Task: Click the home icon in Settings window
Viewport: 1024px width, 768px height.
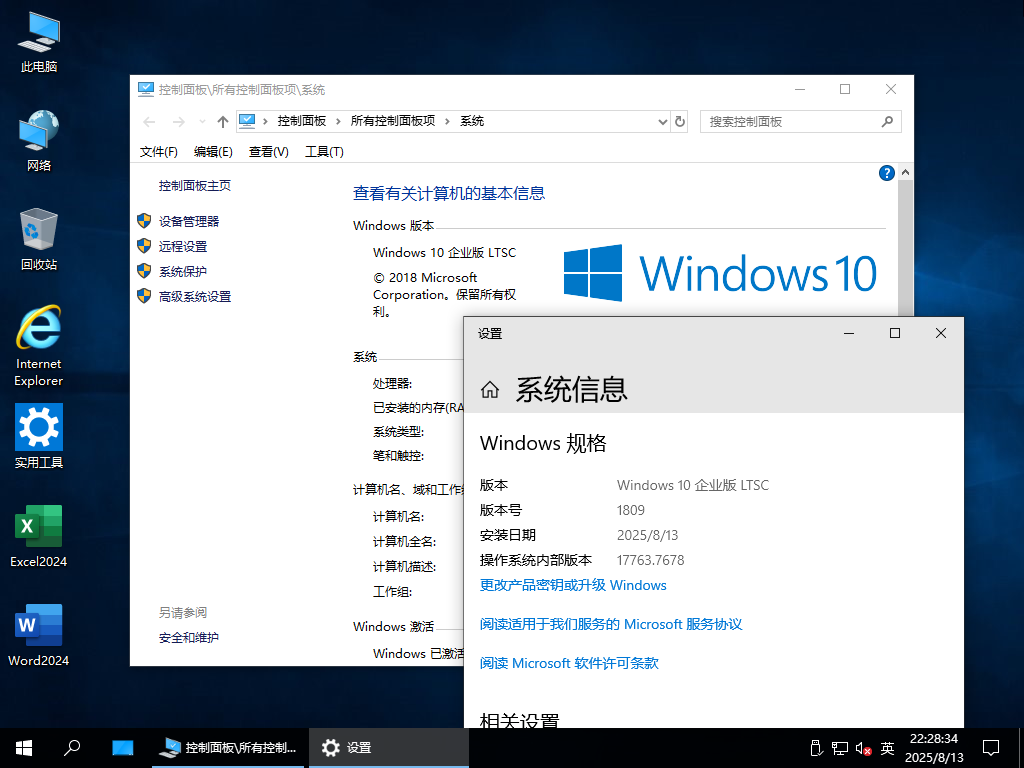Action: tap(490, 390)
